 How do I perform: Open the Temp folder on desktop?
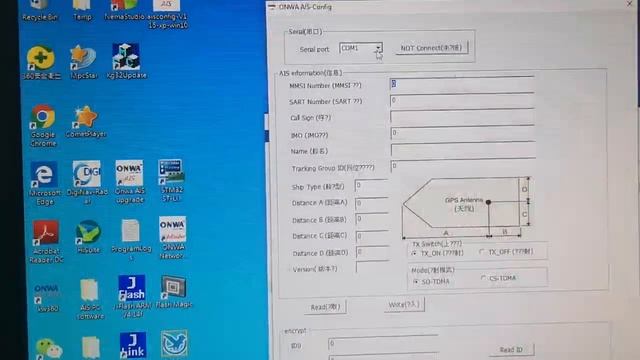(82, 10)
